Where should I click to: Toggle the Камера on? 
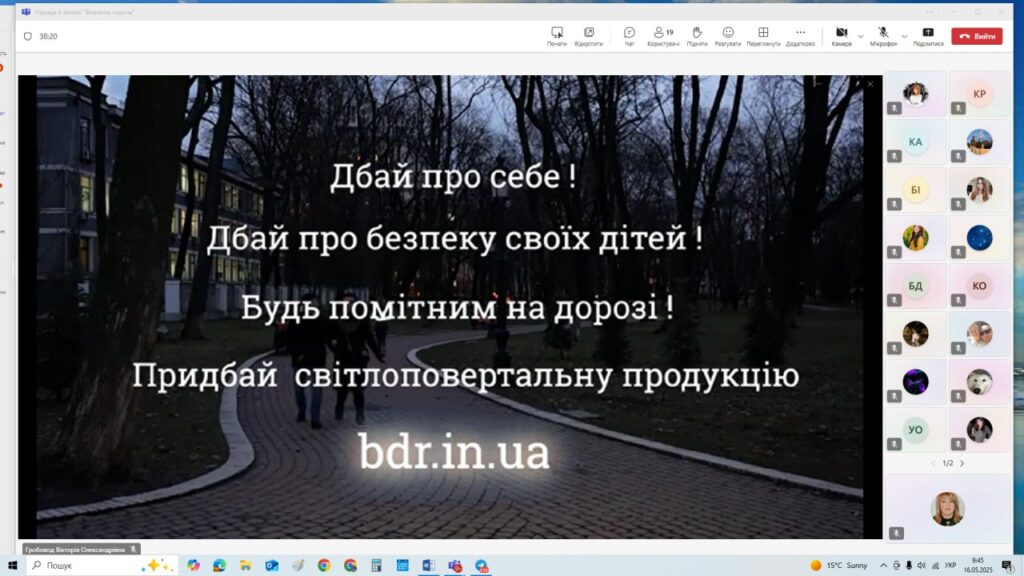841,36
